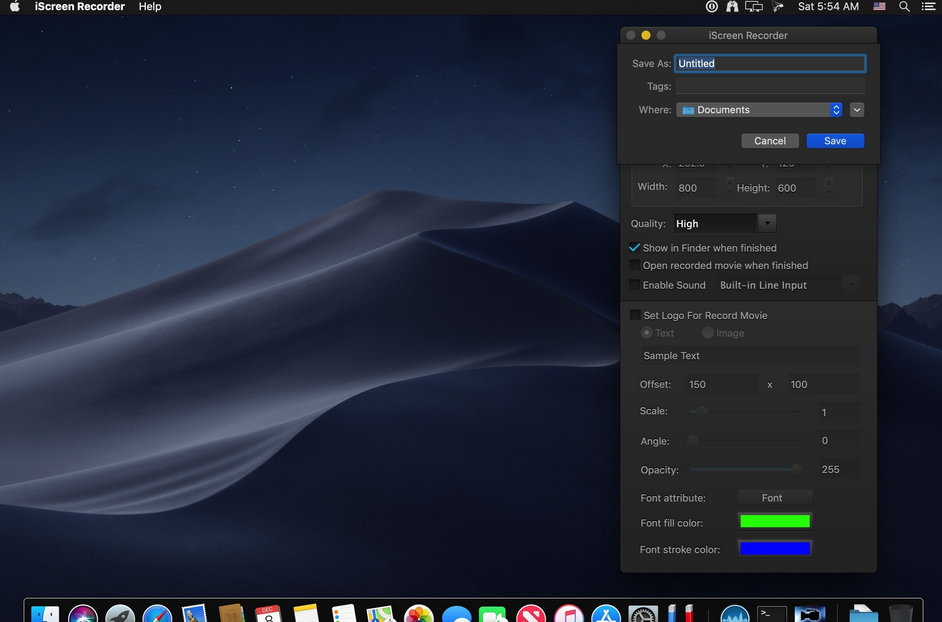Select the Image logo radio button
The image size is (942, 622).
tap(708, 332)
